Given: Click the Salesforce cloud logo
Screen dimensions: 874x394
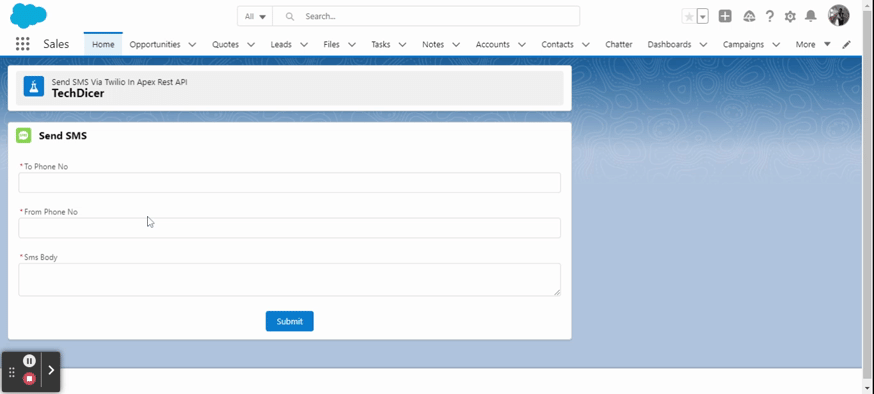Looking at the screenshot, I should point(28,16).
